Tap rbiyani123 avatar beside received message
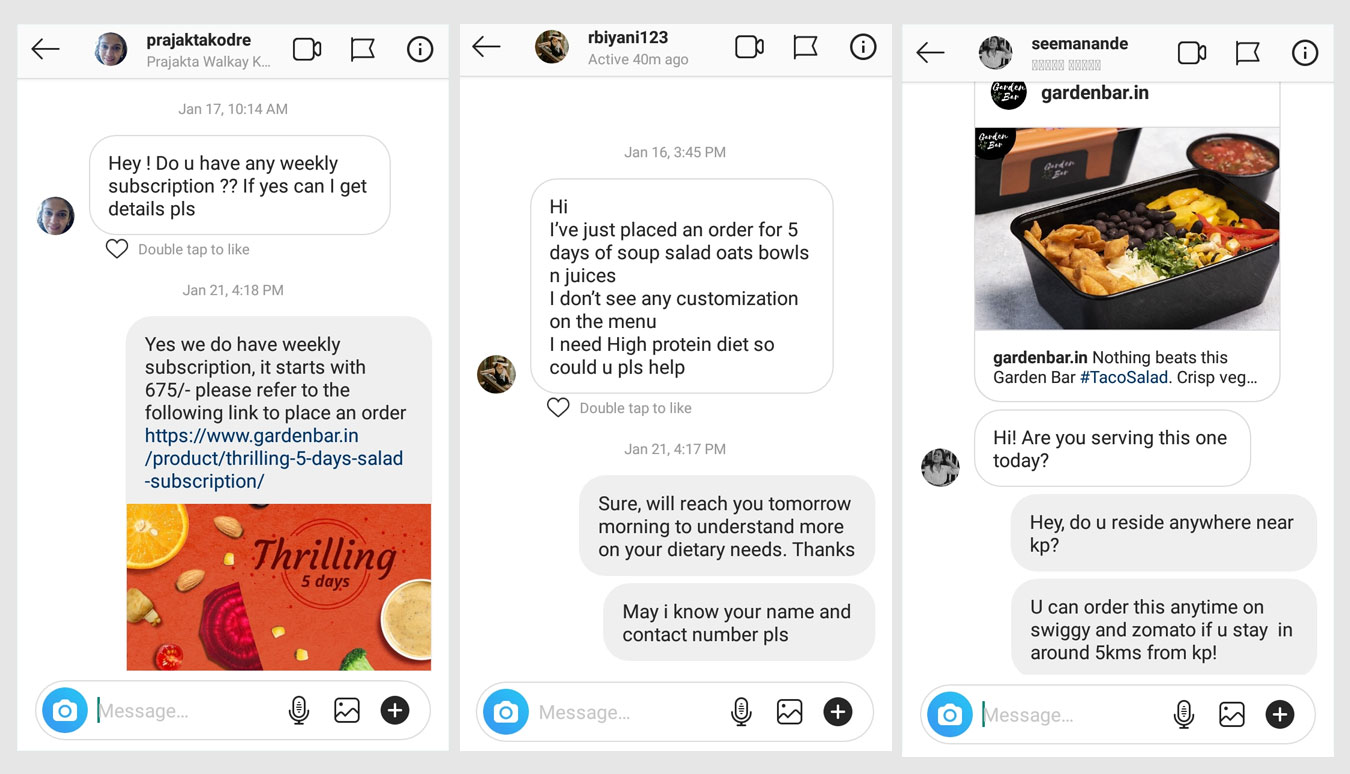Screen dimensions: 1350x774 point(496,374)
